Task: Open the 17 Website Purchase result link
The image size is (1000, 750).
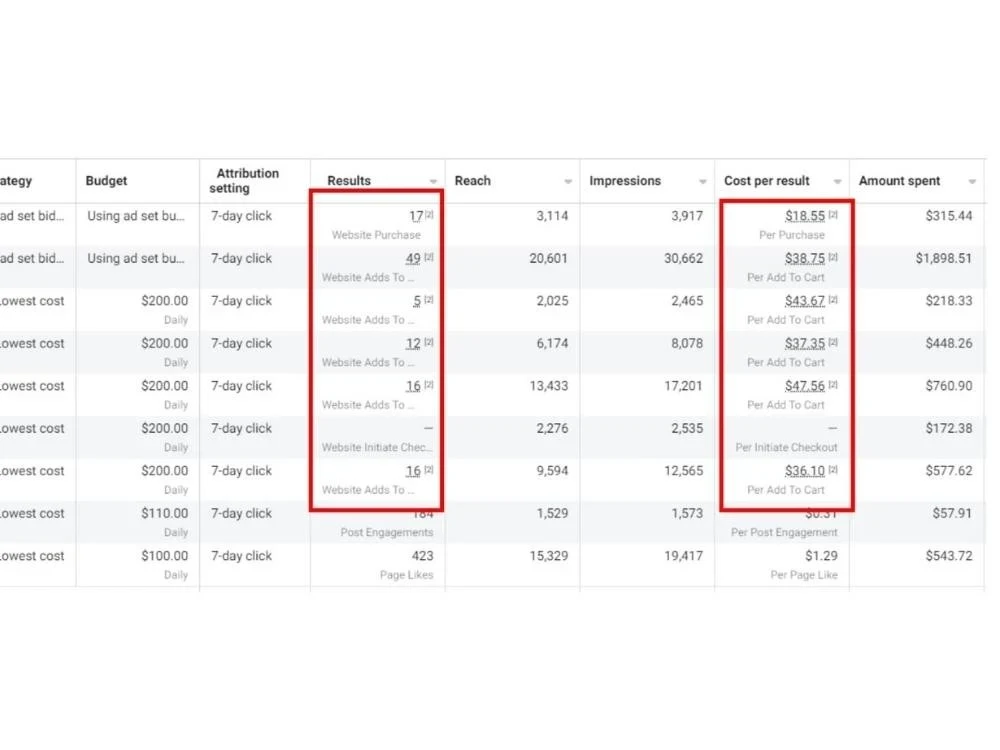Action: (416, 216)
